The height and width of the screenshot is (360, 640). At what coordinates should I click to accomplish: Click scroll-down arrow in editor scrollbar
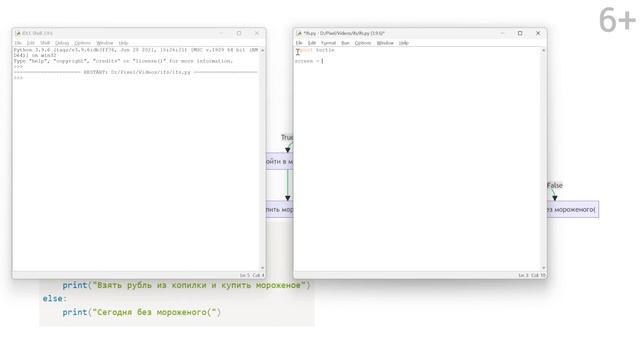pyautogui.click(x=543, y=268)
